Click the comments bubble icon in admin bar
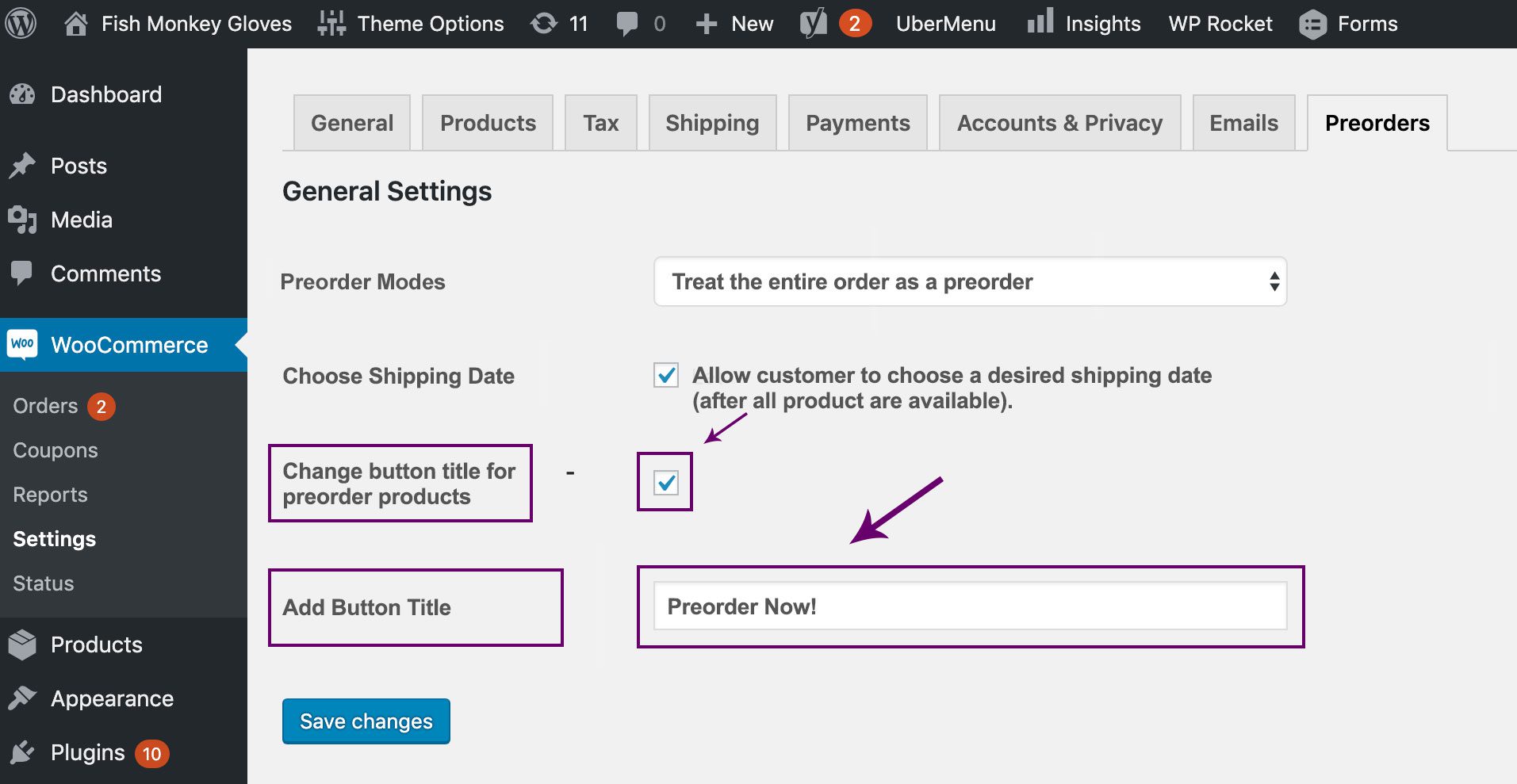 coord(629,23)
